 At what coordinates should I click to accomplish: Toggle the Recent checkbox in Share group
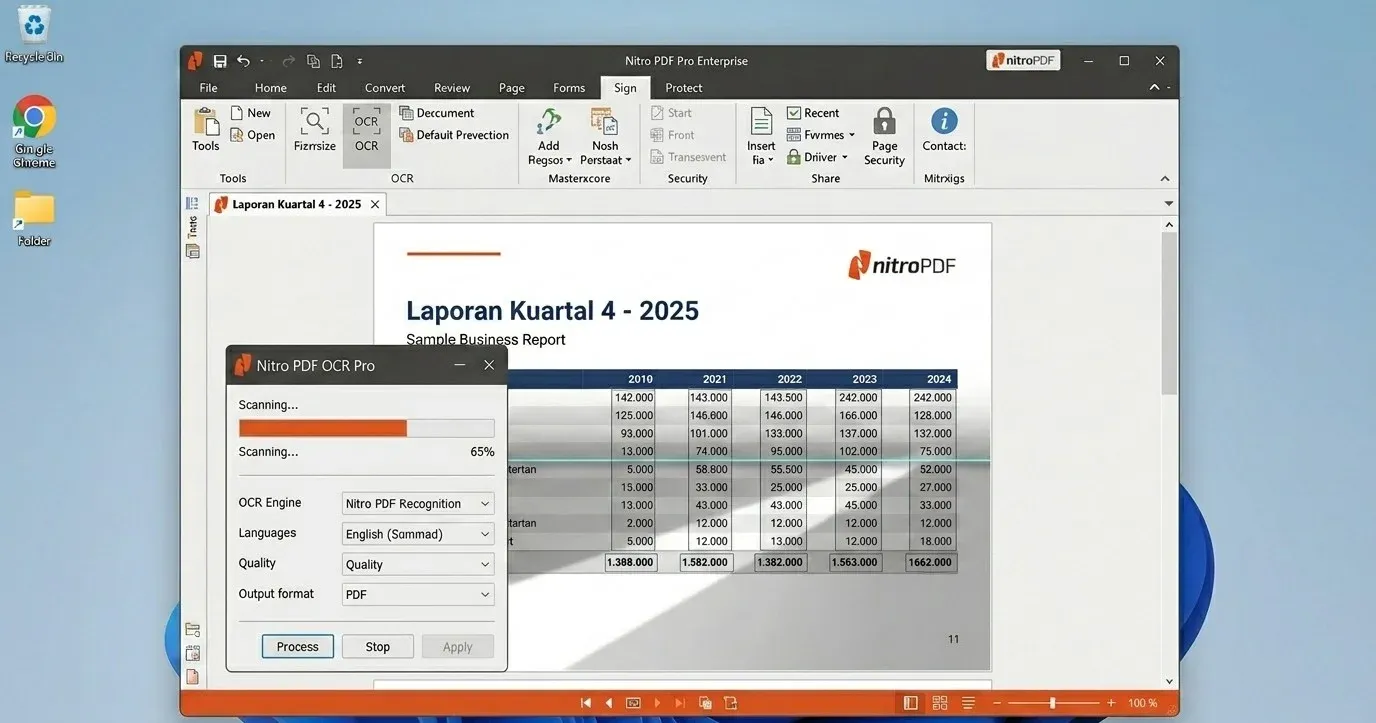(794, 113)
